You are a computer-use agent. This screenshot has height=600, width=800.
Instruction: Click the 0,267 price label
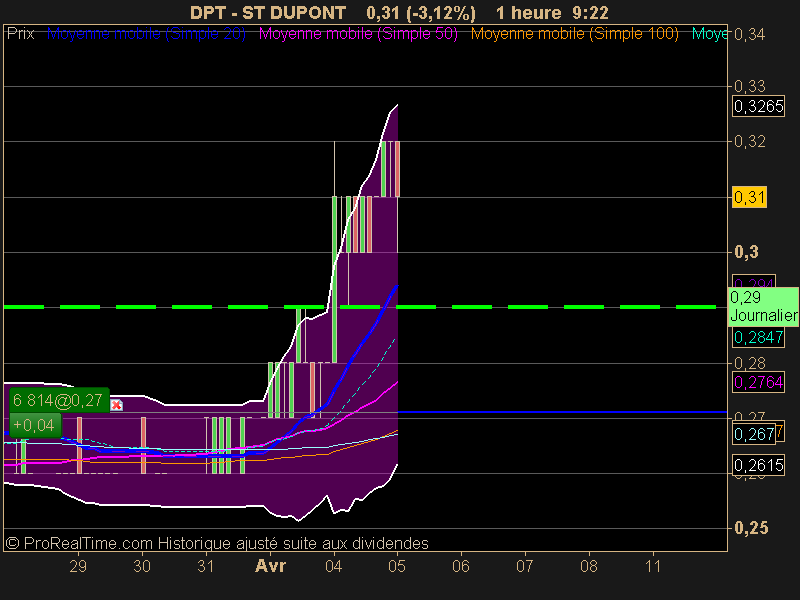click(754, 434)
